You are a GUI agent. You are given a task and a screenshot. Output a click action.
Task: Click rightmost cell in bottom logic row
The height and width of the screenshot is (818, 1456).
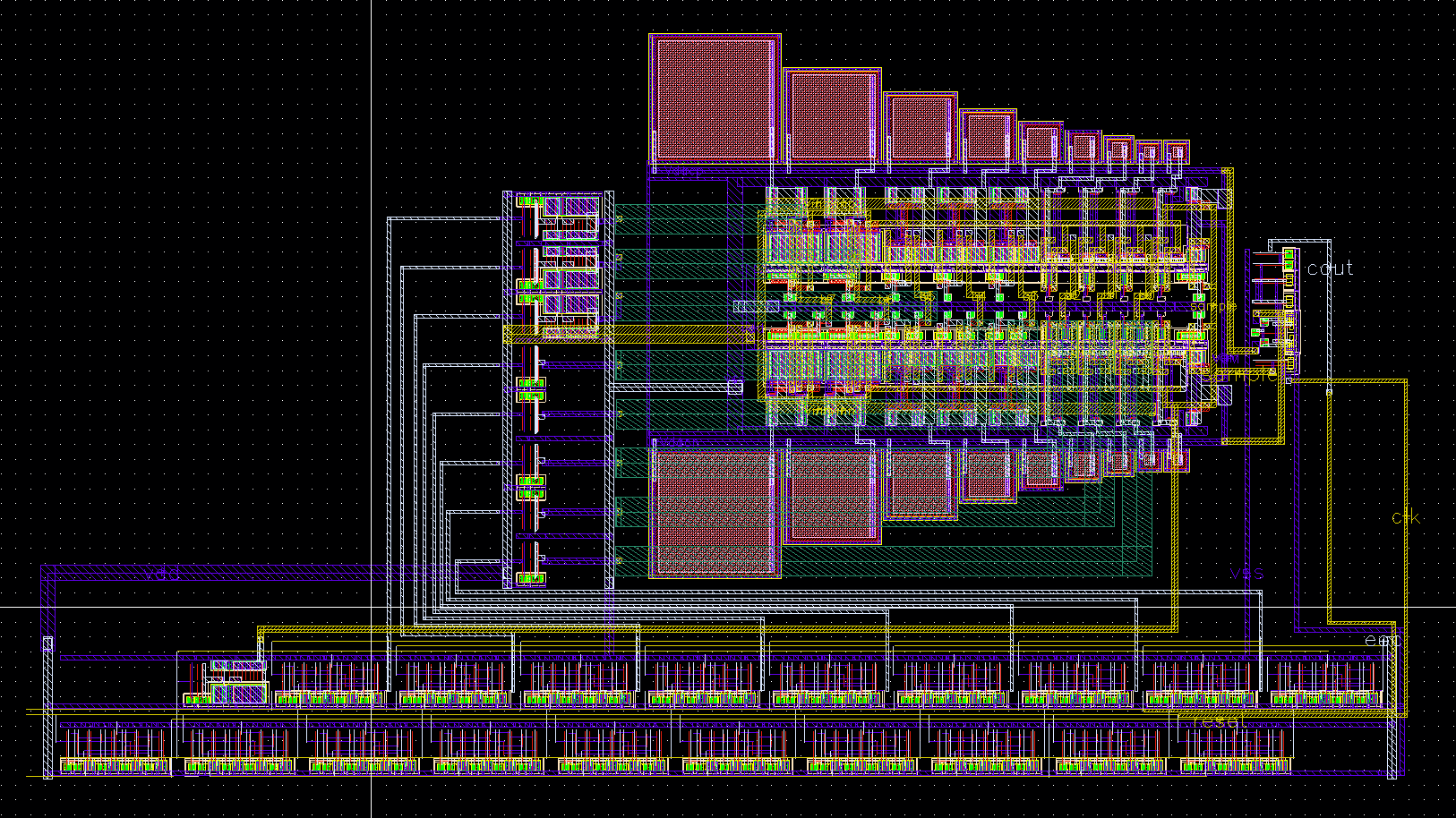[x=1236, y=750]
